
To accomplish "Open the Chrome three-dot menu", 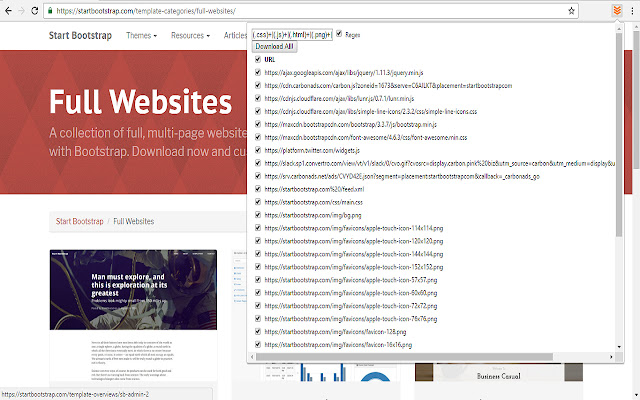I will coord(632,11).
